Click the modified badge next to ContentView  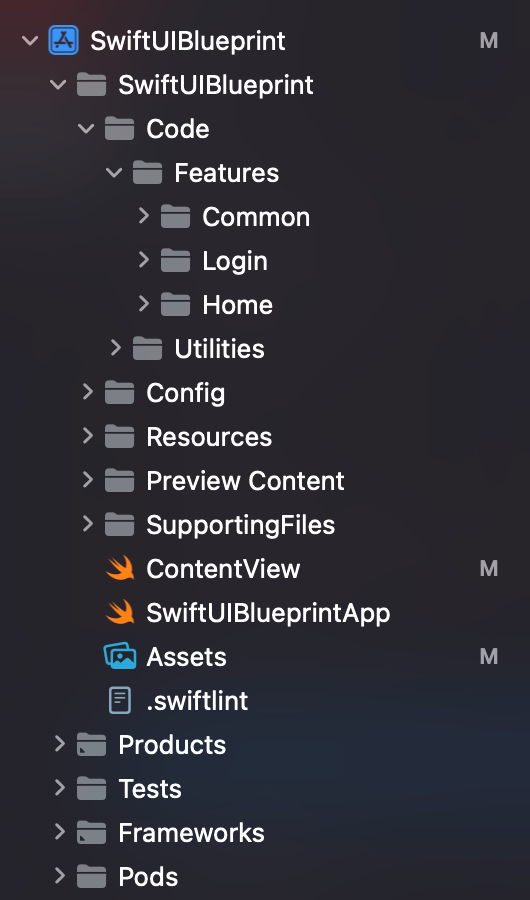click(489, 569)
